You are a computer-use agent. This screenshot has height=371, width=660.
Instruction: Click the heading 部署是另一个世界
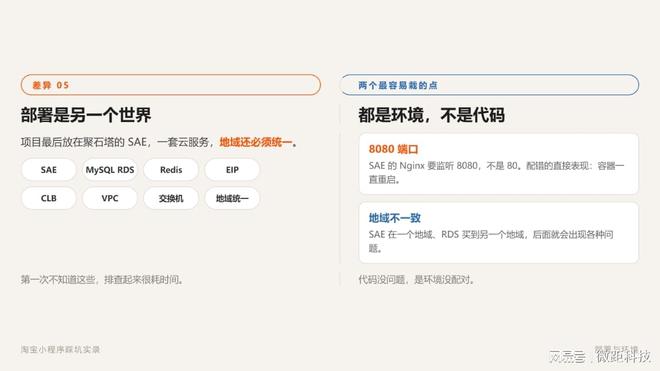86,115
